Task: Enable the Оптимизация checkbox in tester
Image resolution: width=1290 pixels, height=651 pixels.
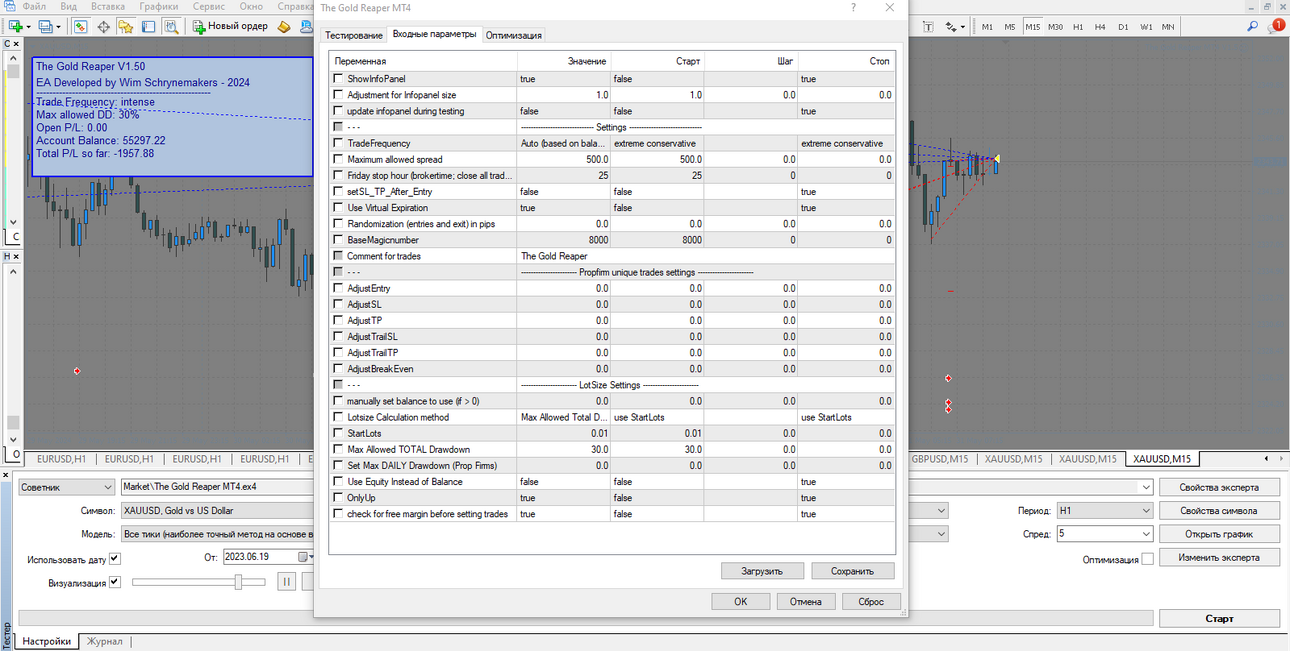Action: (x=1147, y=559)
